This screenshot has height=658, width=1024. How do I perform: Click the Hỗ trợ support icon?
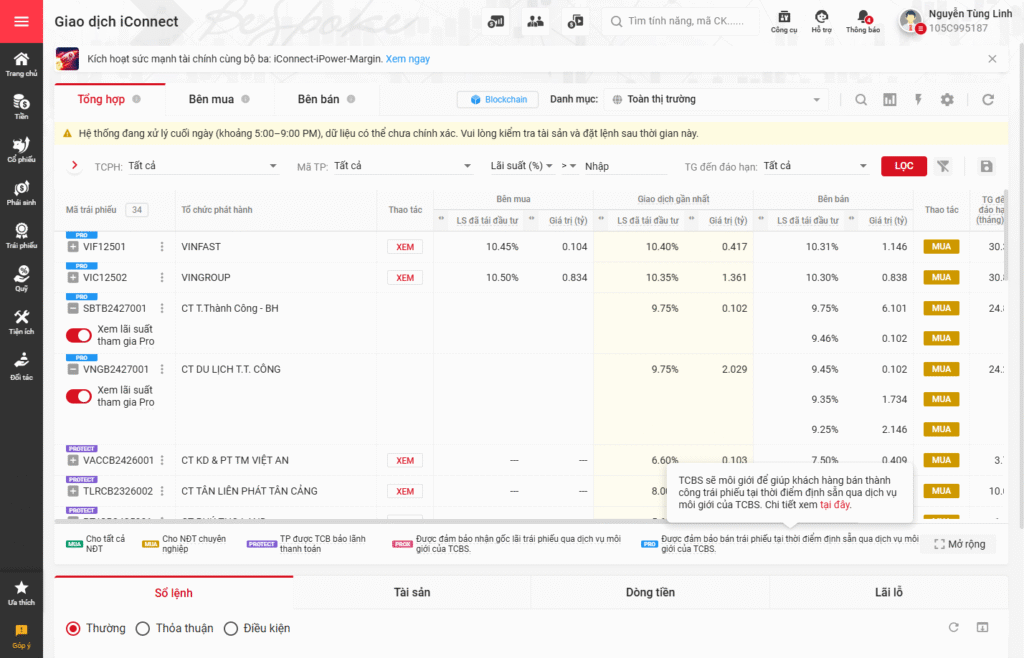pos(821,21)
